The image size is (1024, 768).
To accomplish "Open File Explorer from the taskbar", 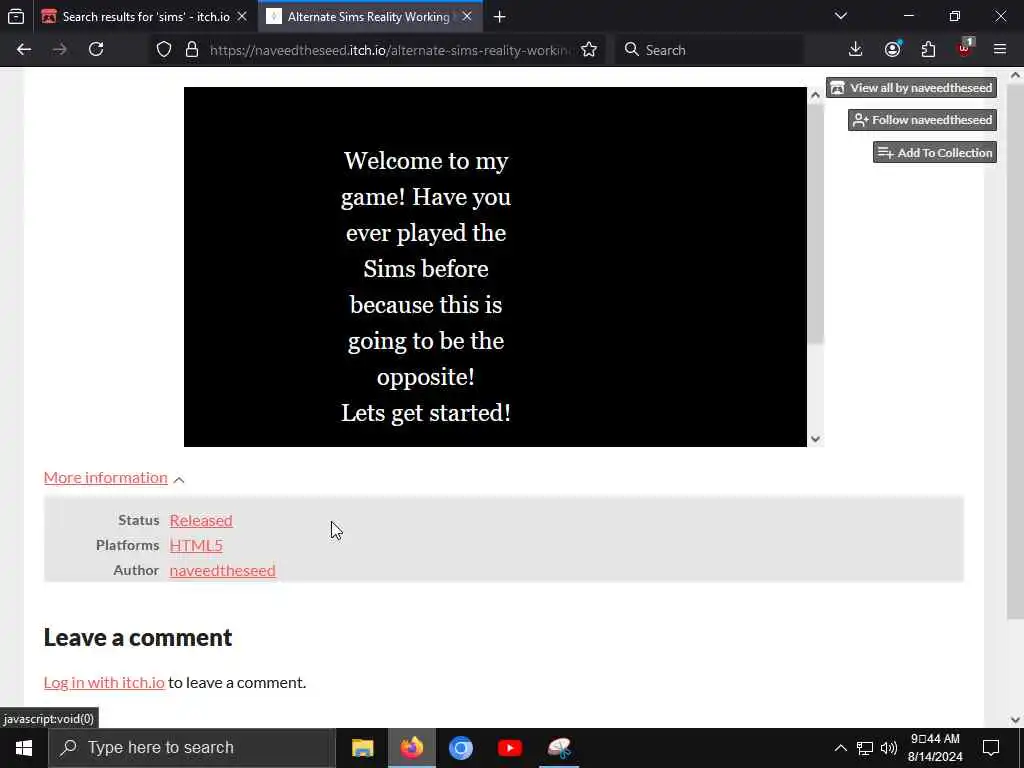I will click(x=362, y=748).
